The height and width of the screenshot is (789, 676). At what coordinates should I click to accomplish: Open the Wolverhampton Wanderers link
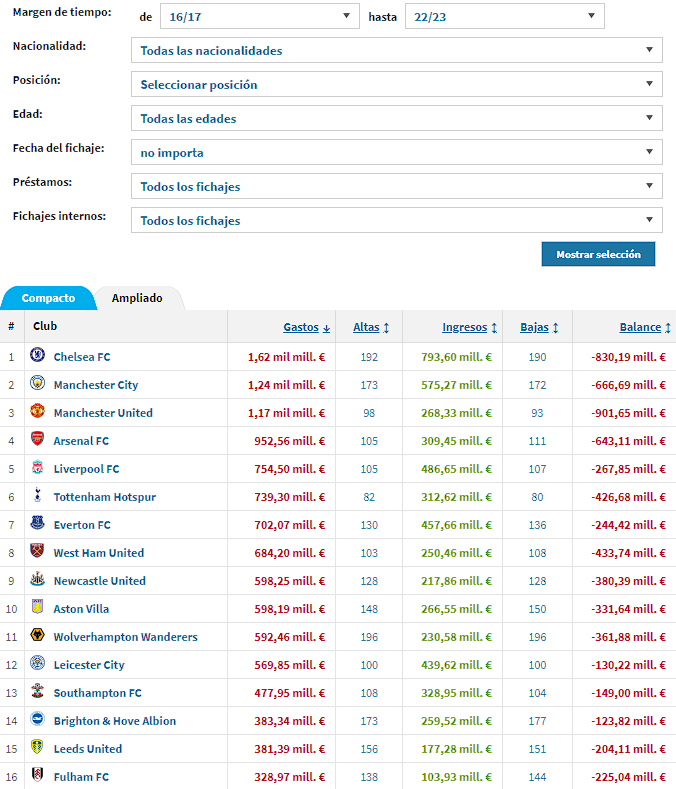click(x=125, y=637)
